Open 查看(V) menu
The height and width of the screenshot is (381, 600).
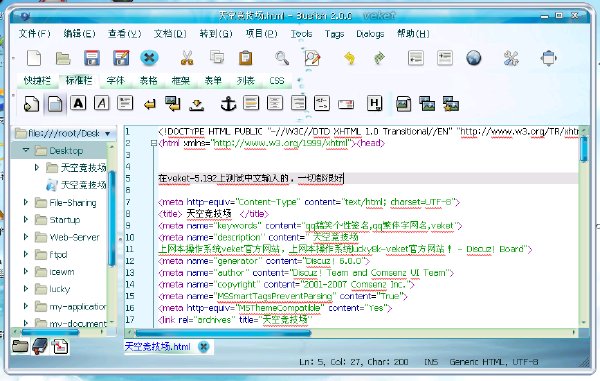click(x=125, y=34)
